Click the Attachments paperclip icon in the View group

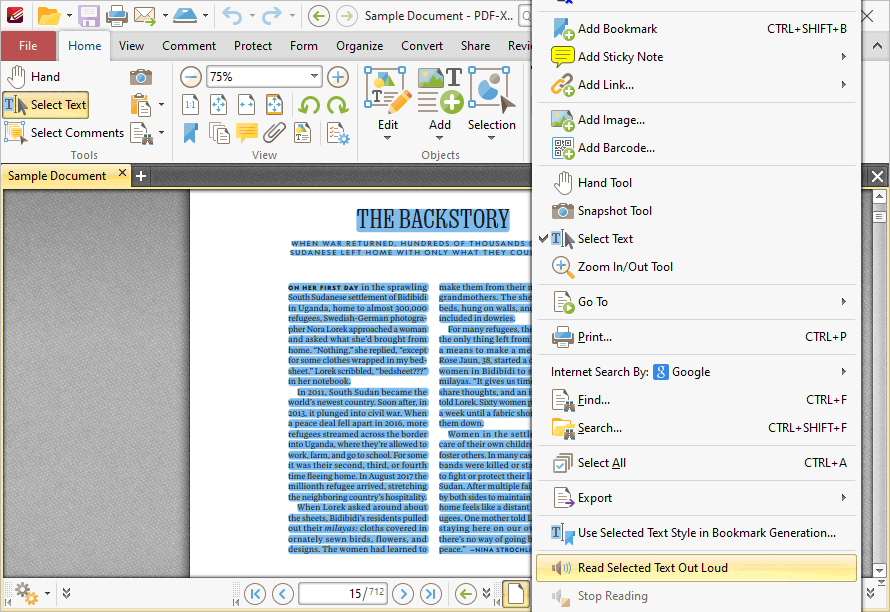point(274,133)
